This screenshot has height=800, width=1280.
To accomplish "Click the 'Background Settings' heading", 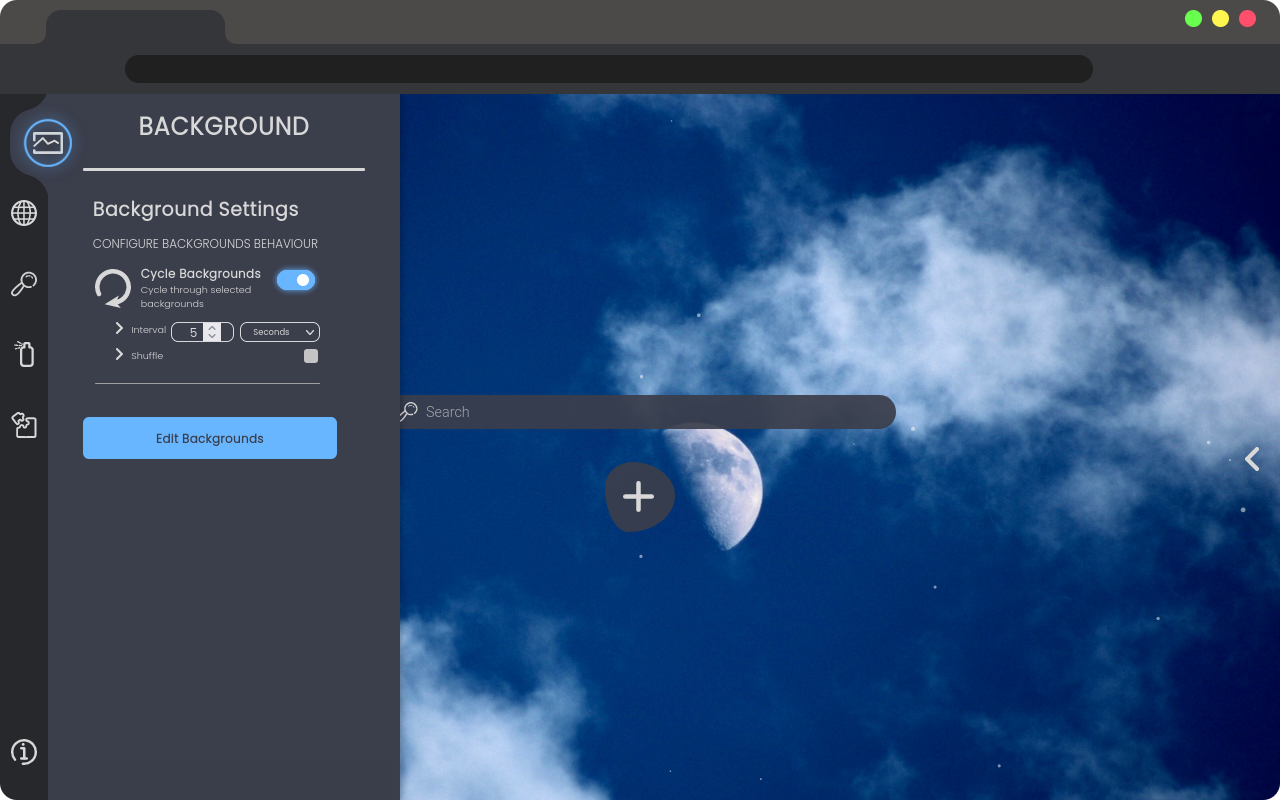I will 196,209.
